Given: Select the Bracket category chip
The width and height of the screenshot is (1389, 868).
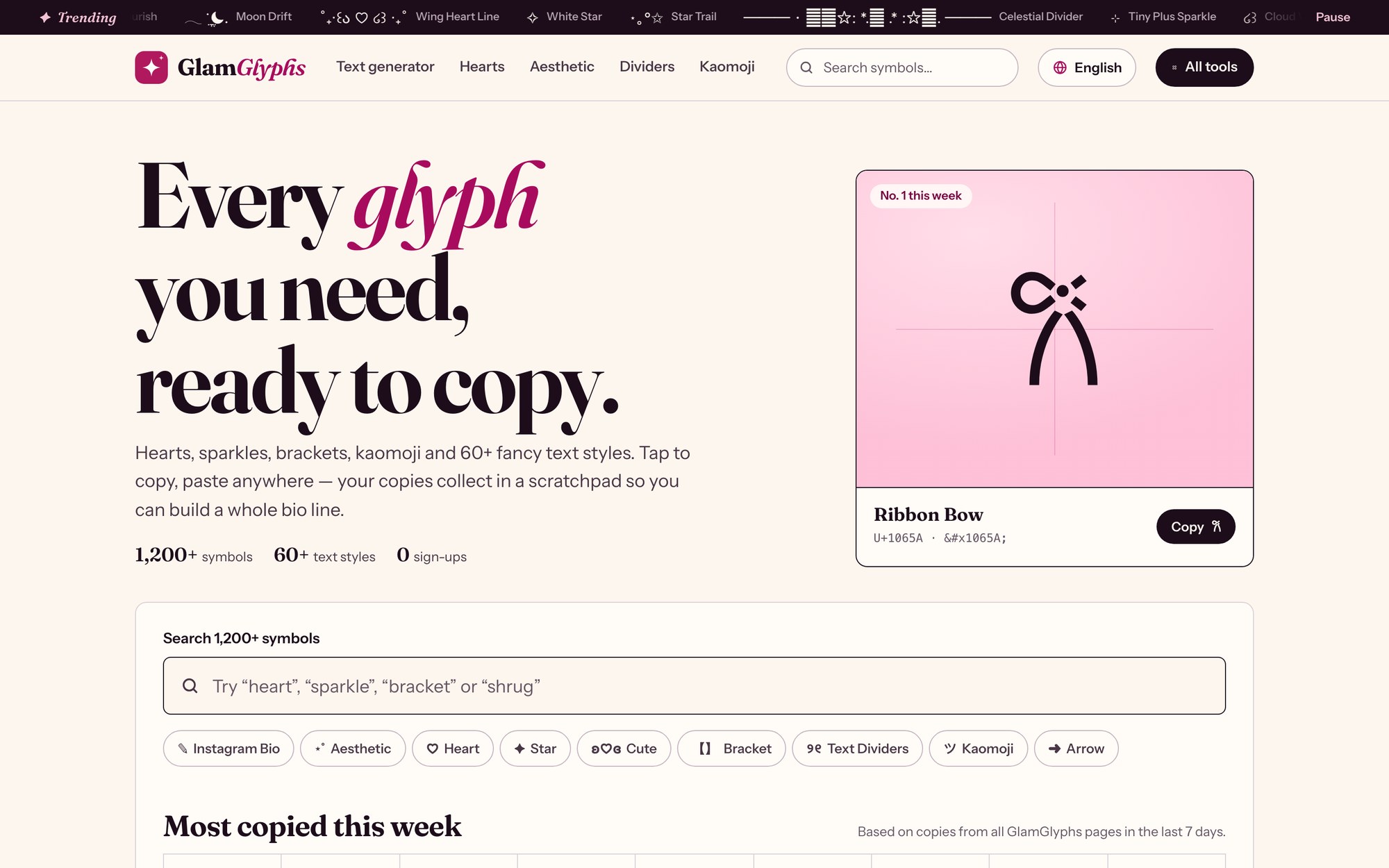Looking at the screenshot, I should point(731,749).
